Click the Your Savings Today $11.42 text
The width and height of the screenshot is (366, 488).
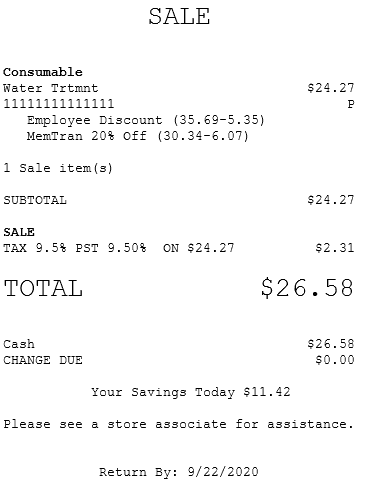(x=191, y=392)
